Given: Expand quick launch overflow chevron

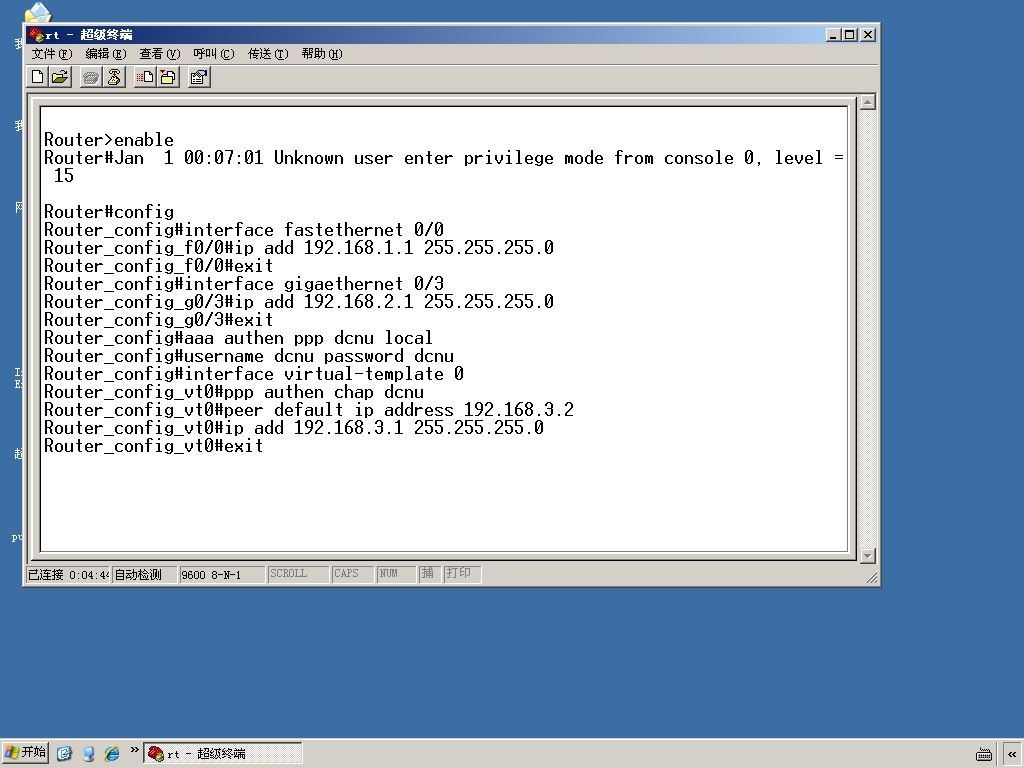Looking at the screenshot, I should coord(134,750).
